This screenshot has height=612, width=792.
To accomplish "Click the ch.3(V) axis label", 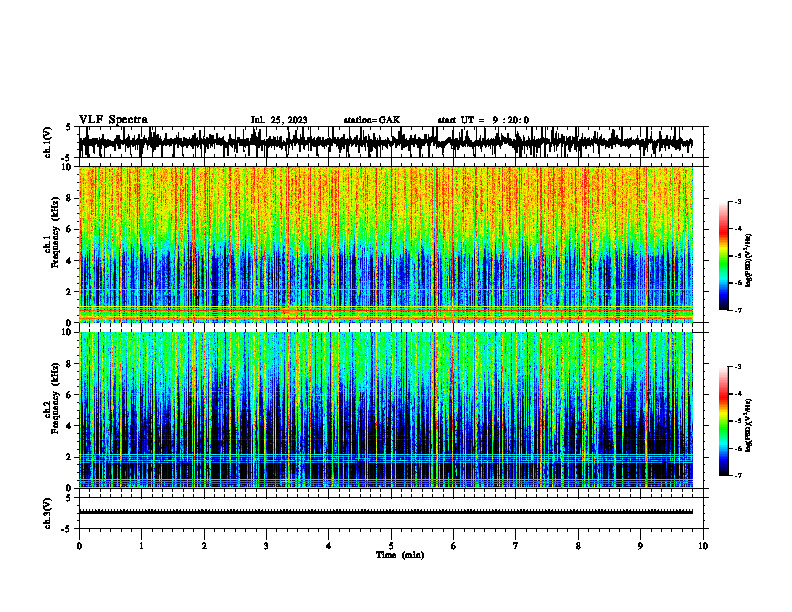I will pos(48,513).
